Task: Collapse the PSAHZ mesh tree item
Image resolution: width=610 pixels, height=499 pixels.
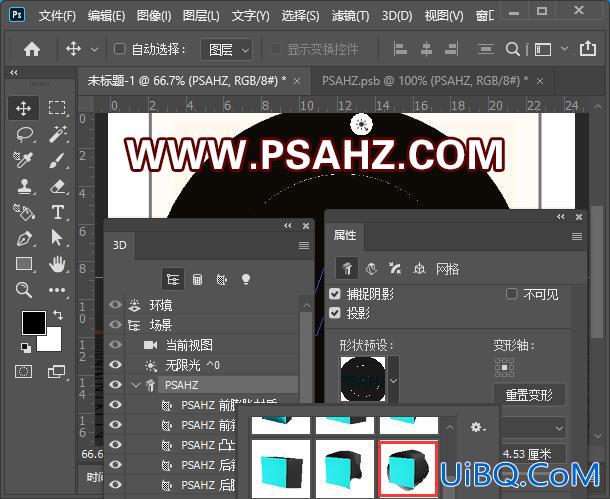Action: (x=136, y=385)
